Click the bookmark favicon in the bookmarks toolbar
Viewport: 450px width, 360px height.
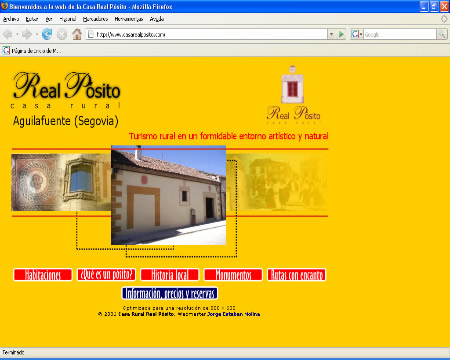6,51
